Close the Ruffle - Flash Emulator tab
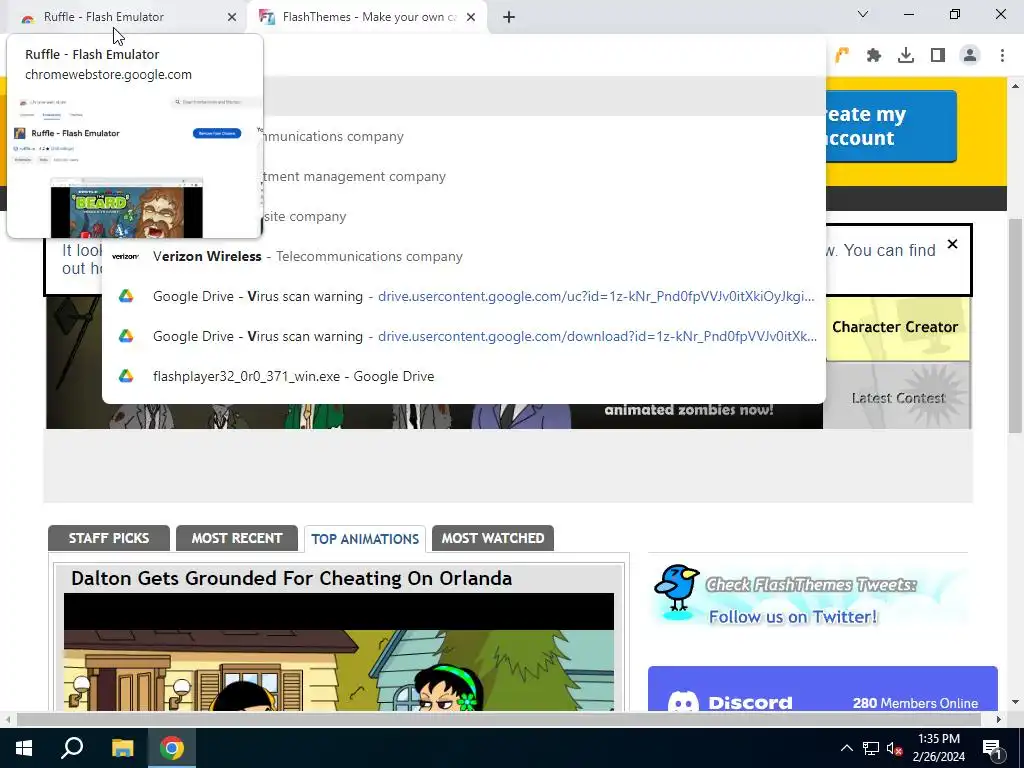The height and width of the screenshot is (768, 1024). 232,17
